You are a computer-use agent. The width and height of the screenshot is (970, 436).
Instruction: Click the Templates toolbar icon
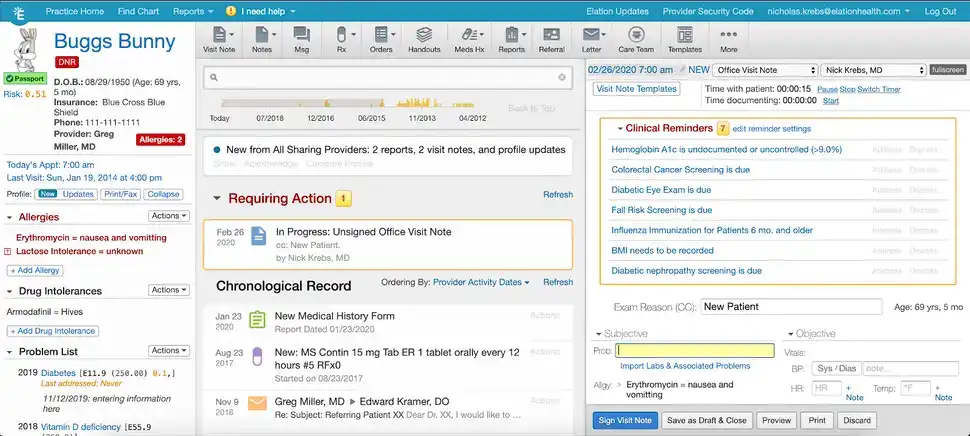685,35
